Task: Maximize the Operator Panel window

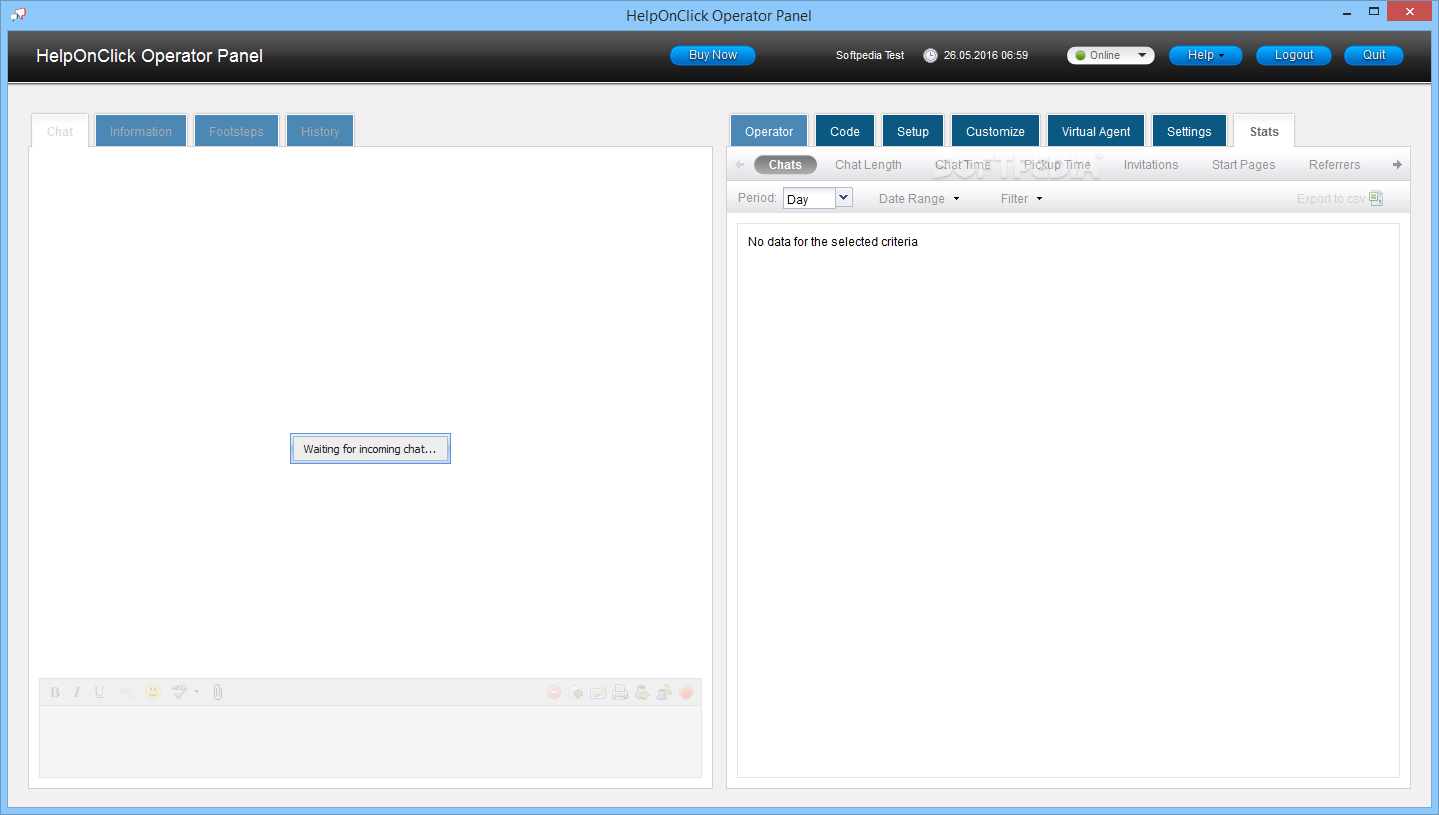Action: click(1374, 11)
